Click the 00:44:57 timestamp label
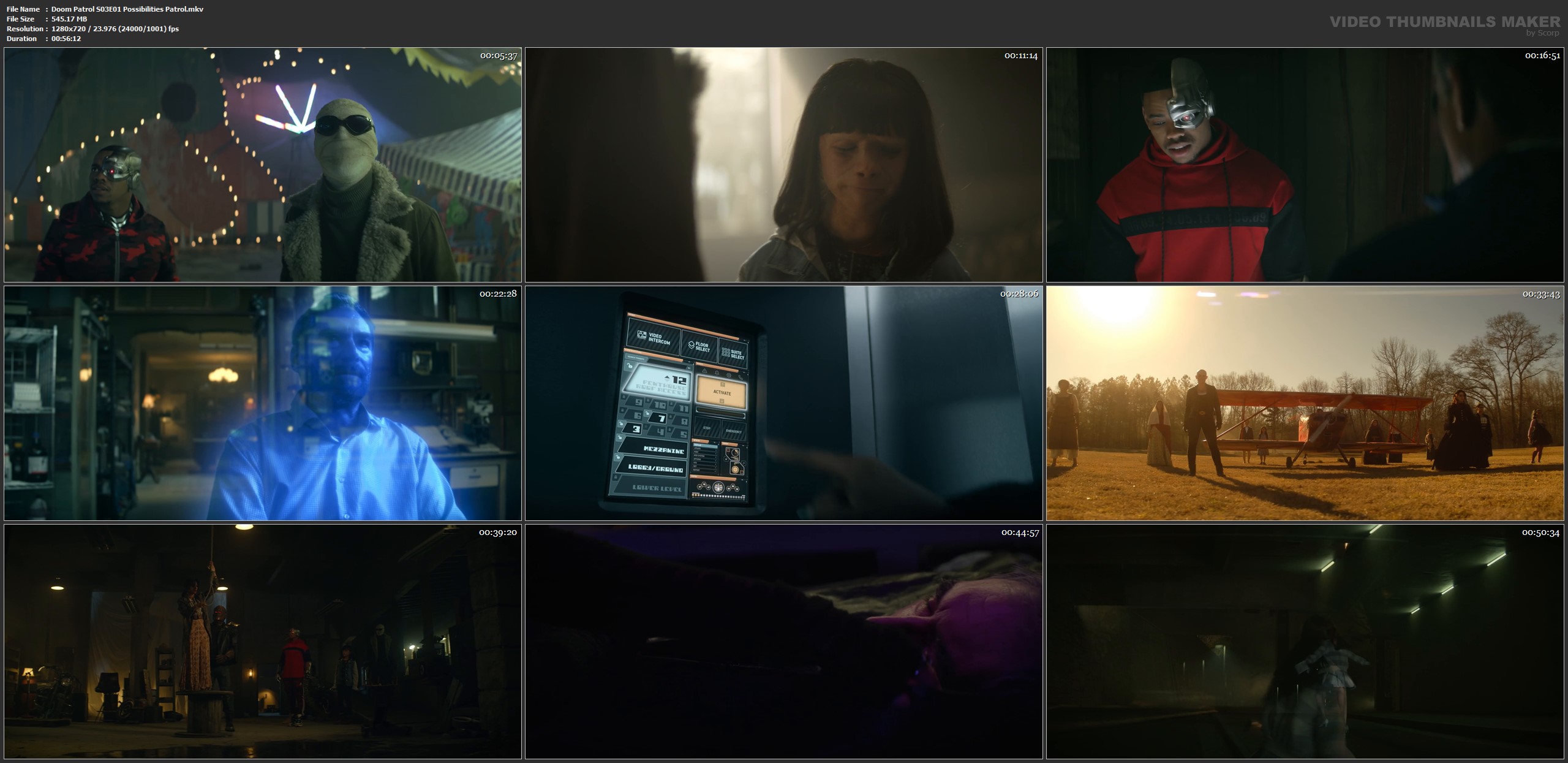1568x763 pixels. tap(1020, 533)
